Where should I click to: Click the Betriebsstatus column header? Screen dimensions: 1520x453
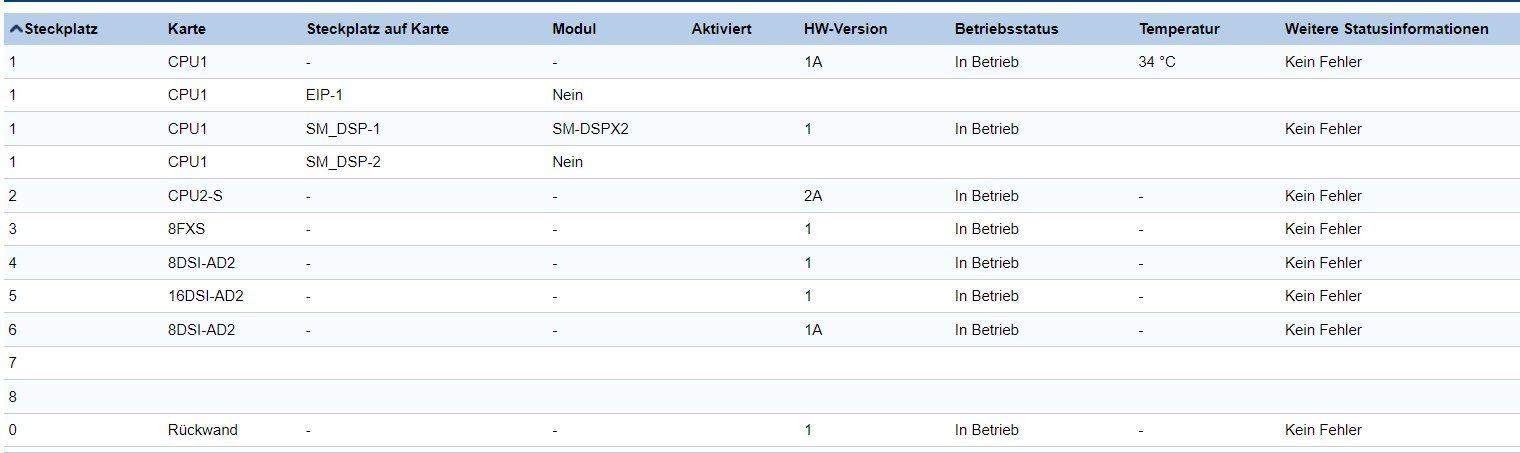tap(1006, 29)
